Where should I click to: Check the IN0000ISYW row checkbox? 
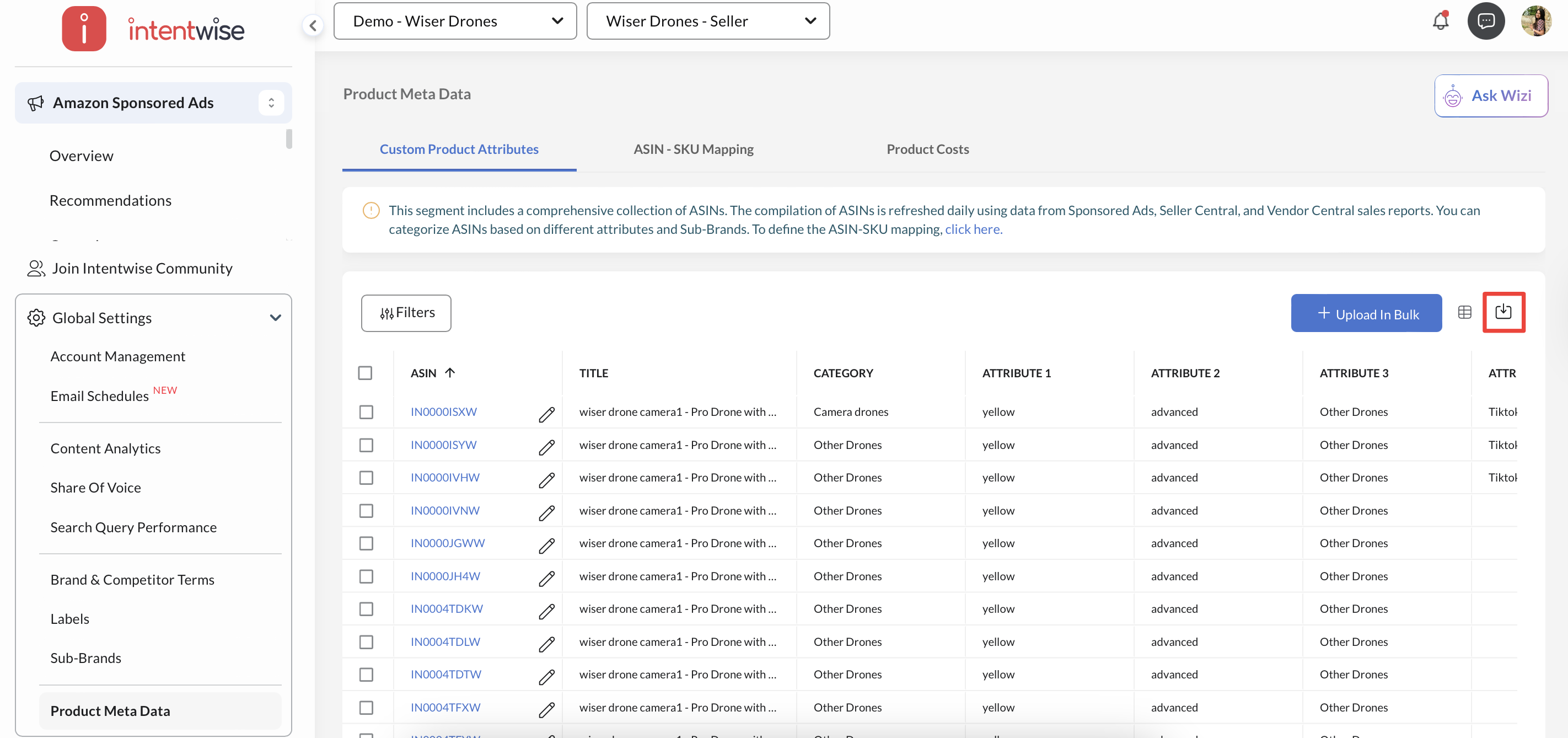[x=366, y=445]
